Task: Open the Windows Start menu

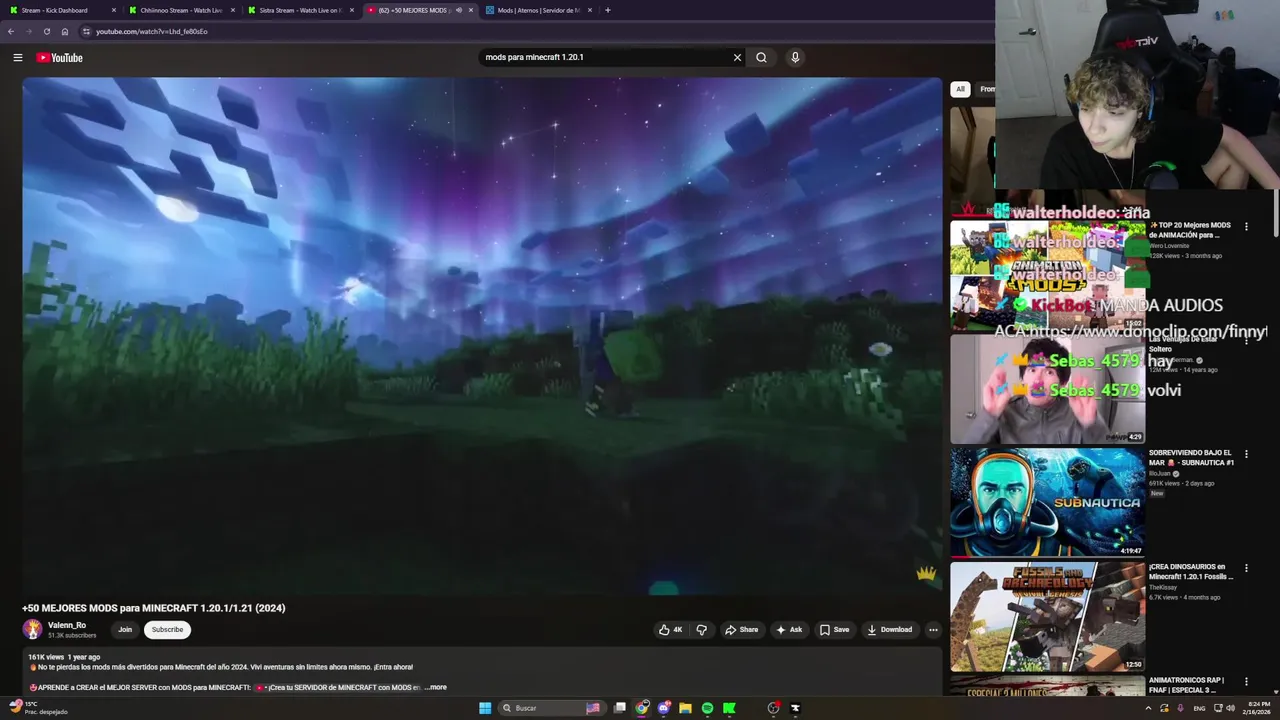Action: [x=485, y=708]
